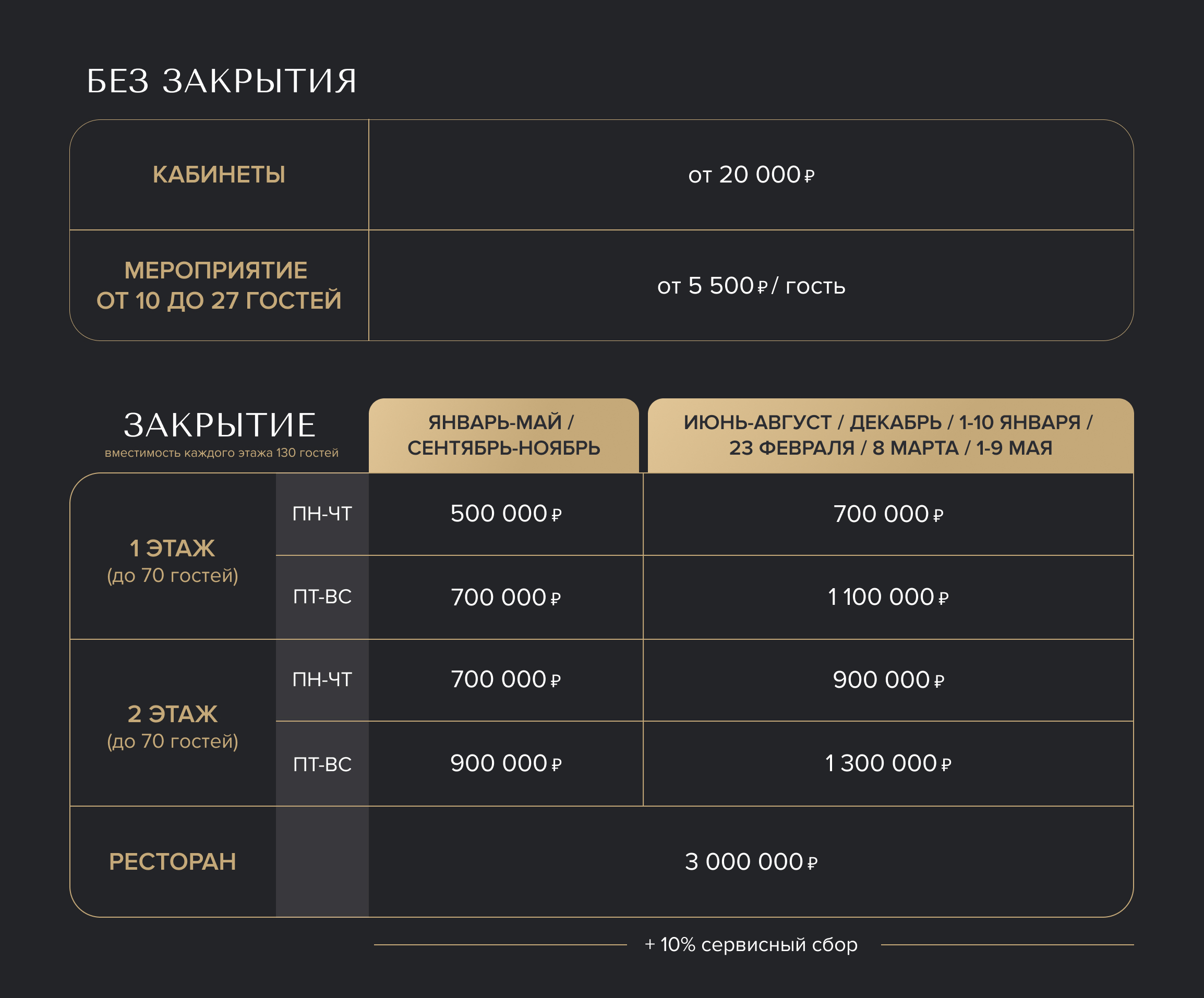Click the от 5 500 ₽ / гость price
This screenshot has height=998, width=1204.
[751, 285]
